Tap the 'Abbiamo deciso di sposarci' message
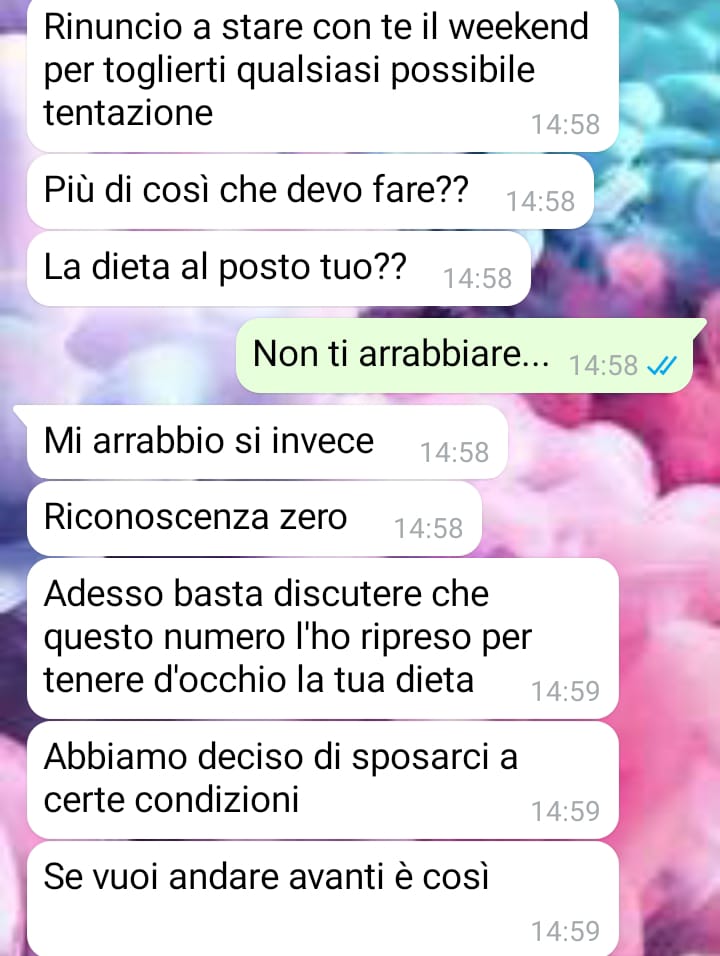The image size is (720, 956). point(323,780)
